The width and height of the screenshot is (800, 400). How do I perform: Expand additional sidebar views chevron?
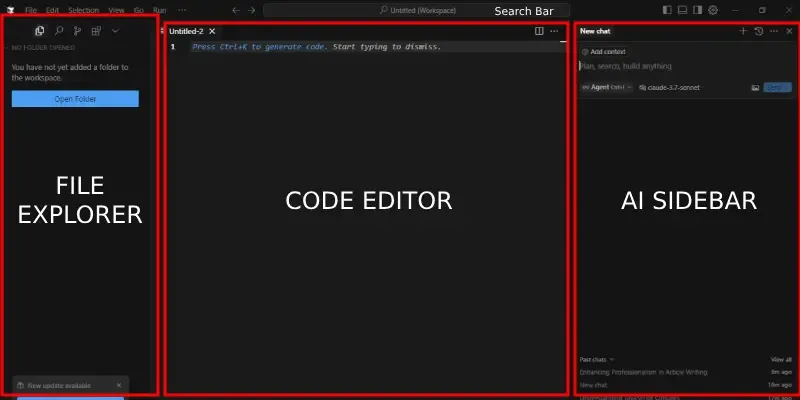coord(115,31)
